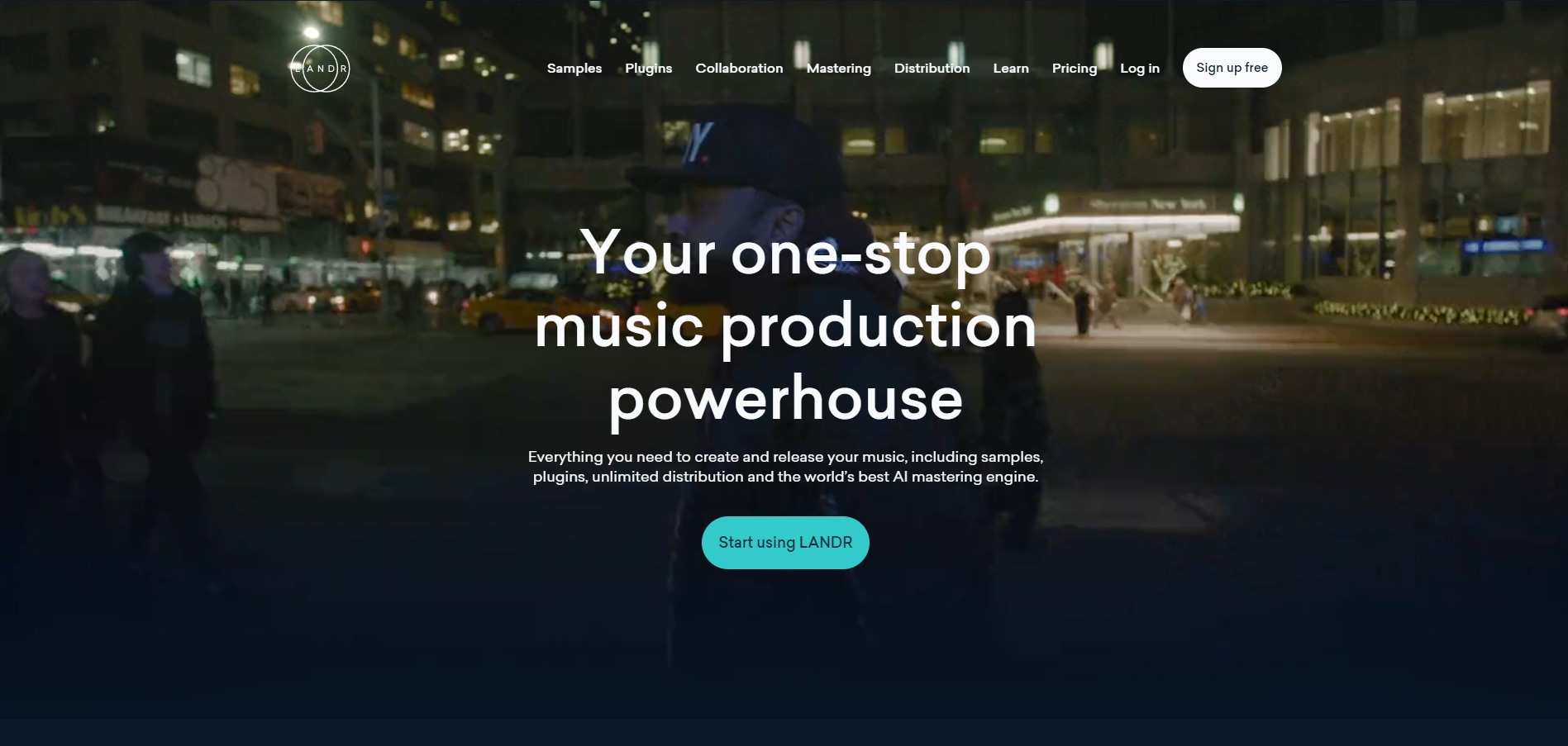Click the Sign up free button
This screenshot has height=746, width=1568.
(x=1232, y=68)
